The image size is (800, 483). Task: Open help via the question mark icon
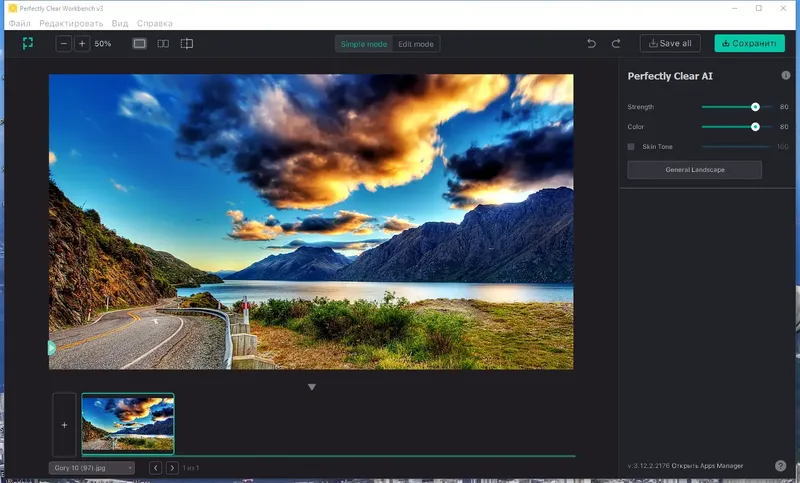tap(780, 465)
